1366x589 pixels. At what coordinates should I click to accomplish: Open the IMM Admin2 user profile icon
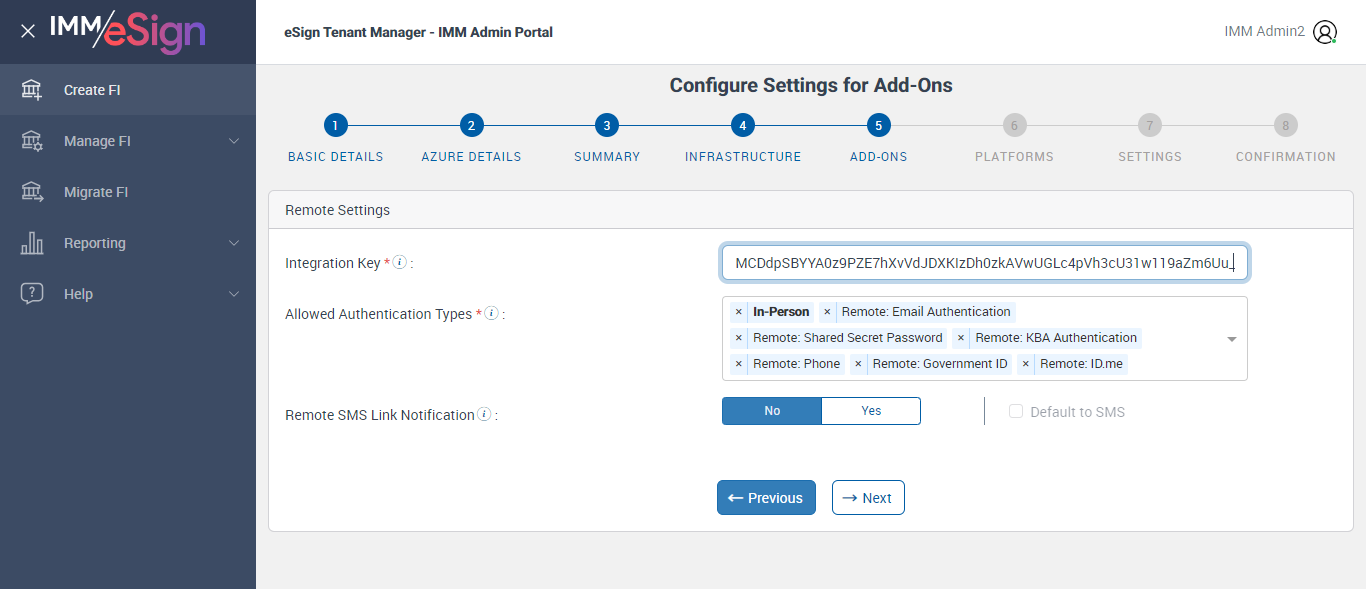(1325, 32)
